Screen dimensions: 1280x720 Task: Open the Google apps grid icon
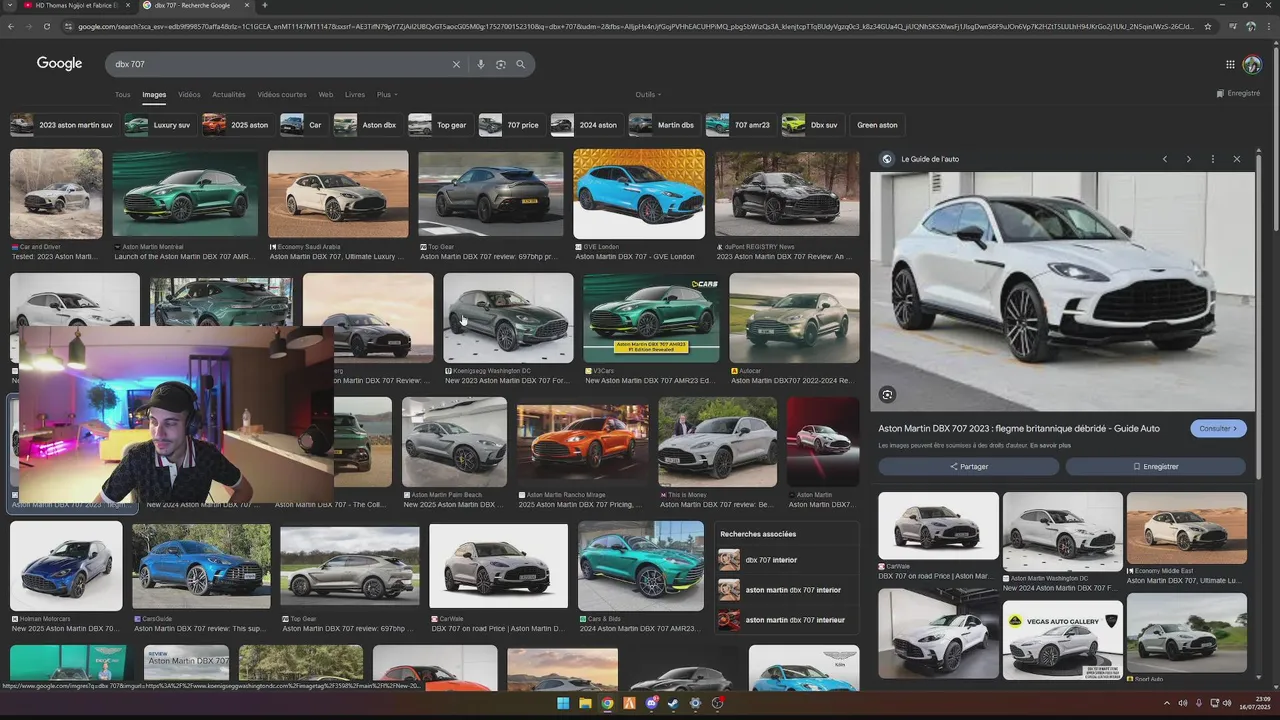click(1230, 64)
